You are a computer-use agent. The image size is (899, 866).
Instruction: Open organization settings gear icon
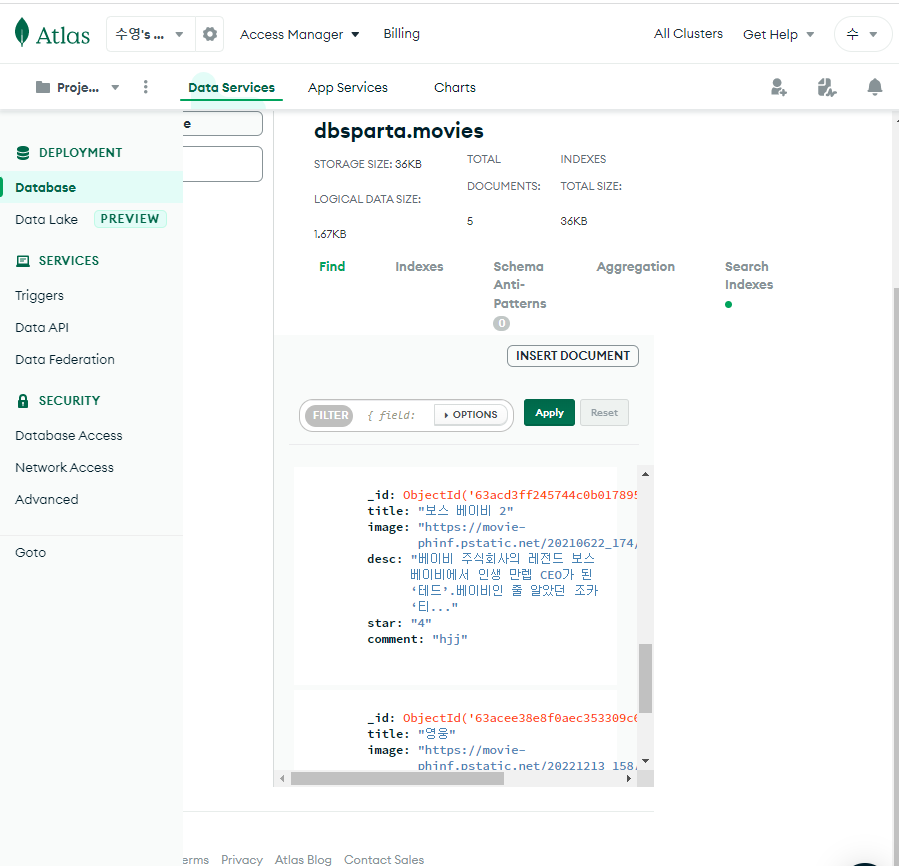coord(210,34)
